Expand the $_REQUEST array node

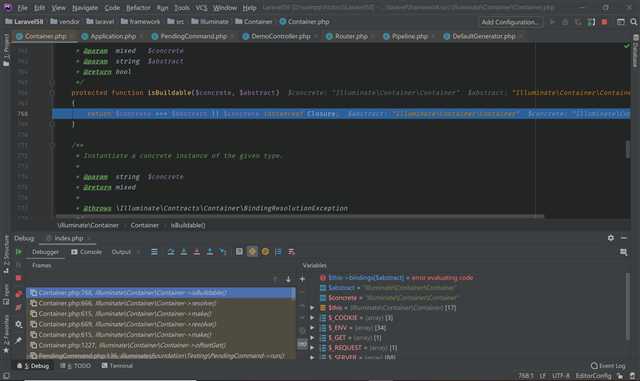click(313, 348)
